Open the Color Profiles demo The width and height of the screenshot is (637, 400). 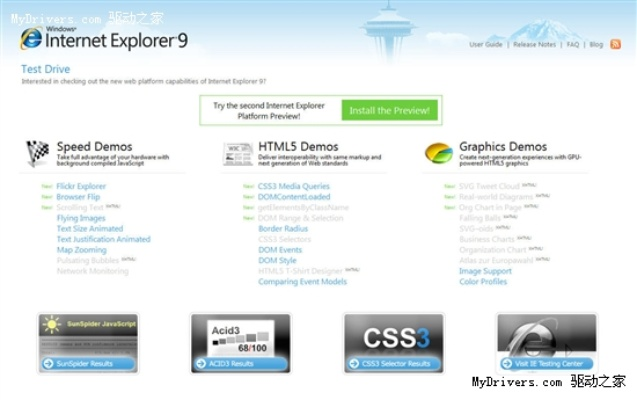483,282
